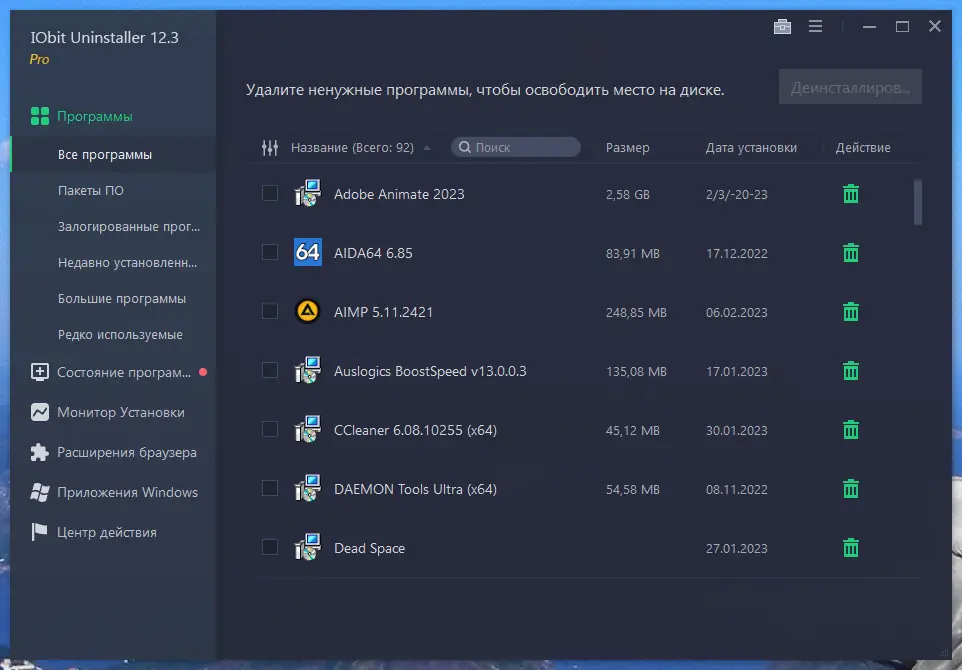Click the trash icon for AIMP 5.11.2421
The height and width of the screenshot is (670, 962).
[x=850, y=312]
